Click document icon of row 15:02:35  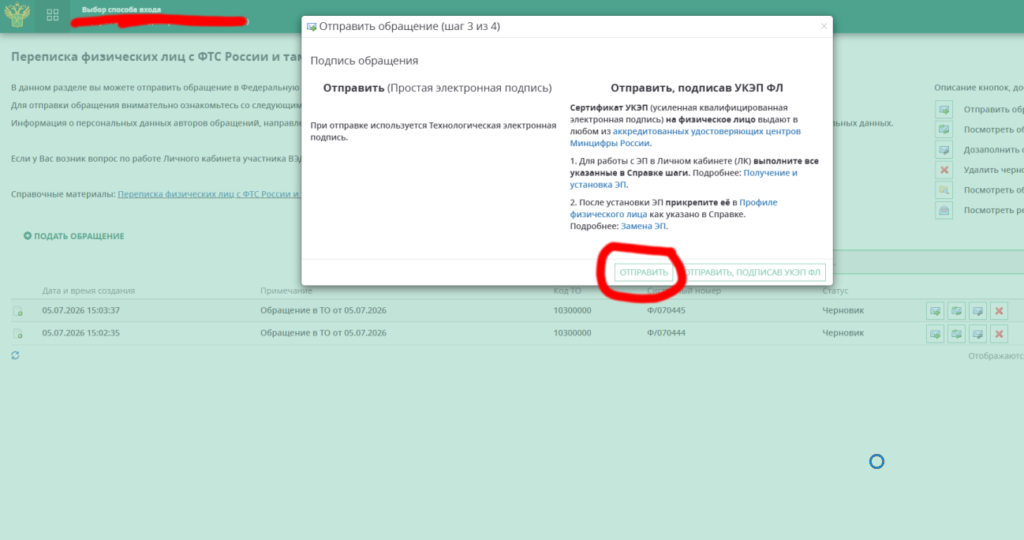(x=18, y=334)
